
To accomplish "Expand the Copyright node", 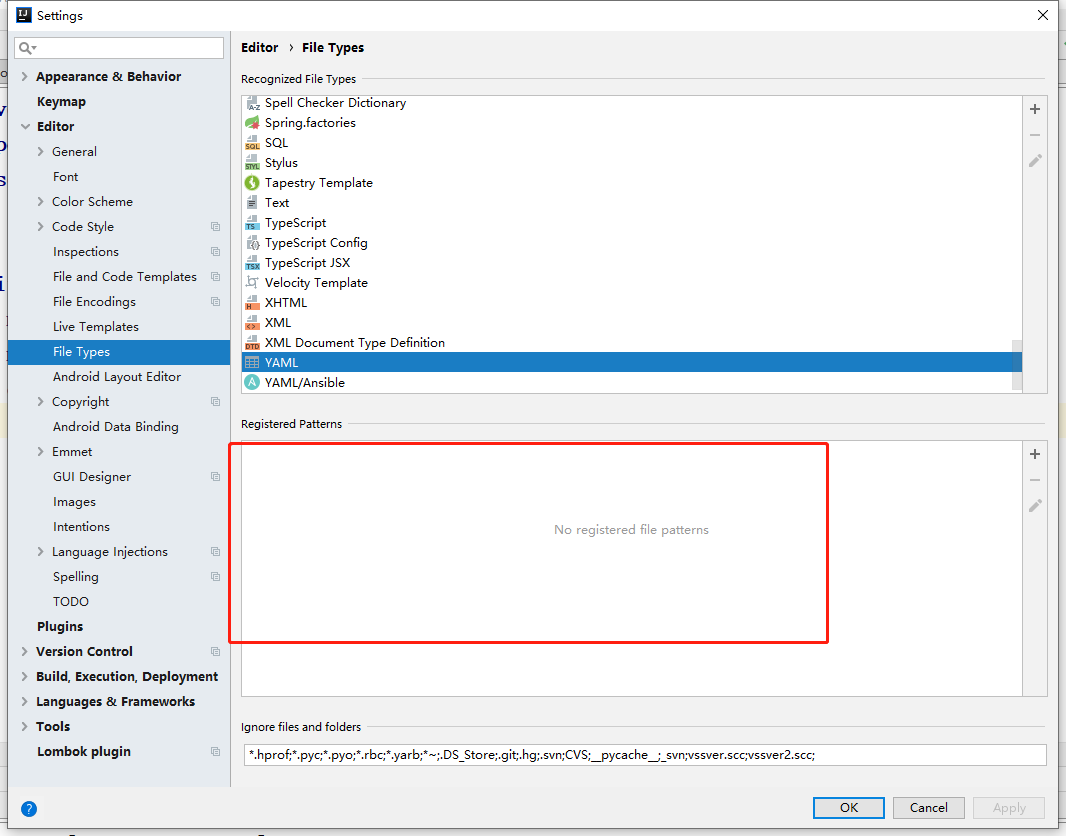I will pyautogui.click(x=40, y=402).
